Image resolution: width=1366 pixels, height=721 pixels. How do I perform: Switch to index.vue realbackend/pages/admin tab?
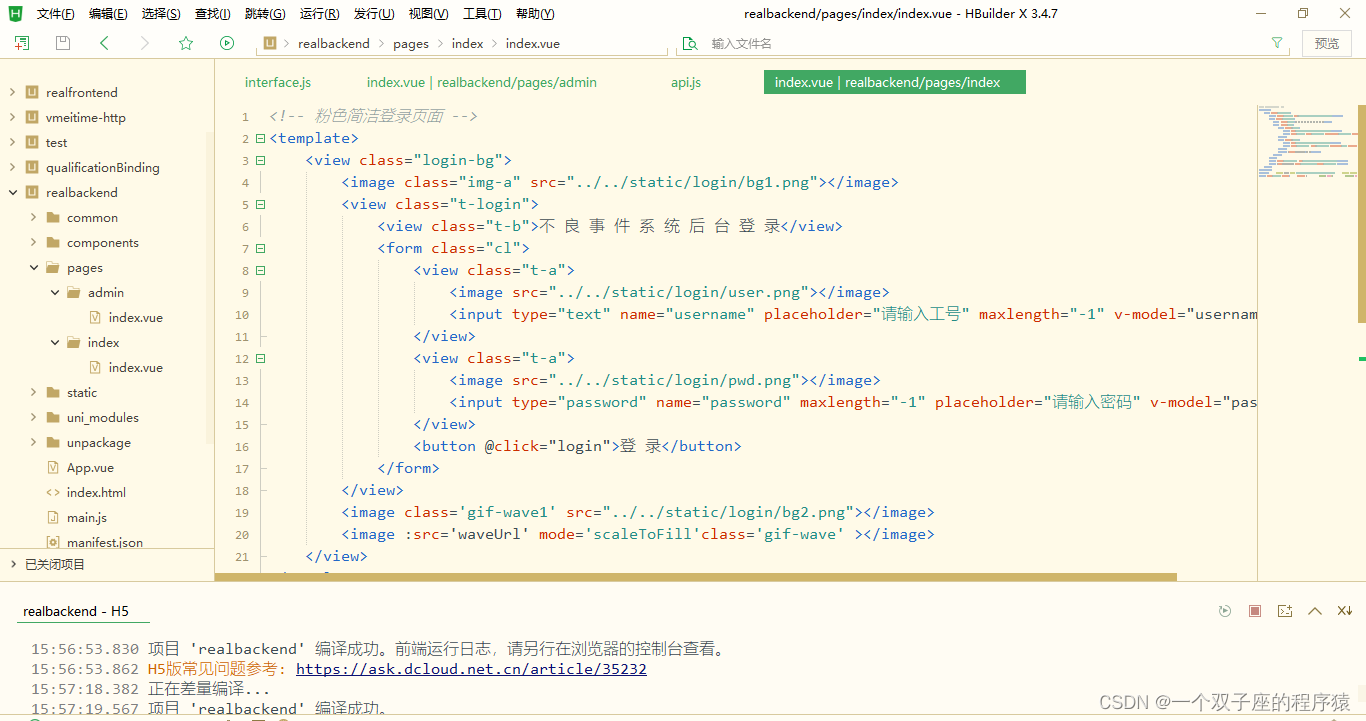click(x=482, y=82)
